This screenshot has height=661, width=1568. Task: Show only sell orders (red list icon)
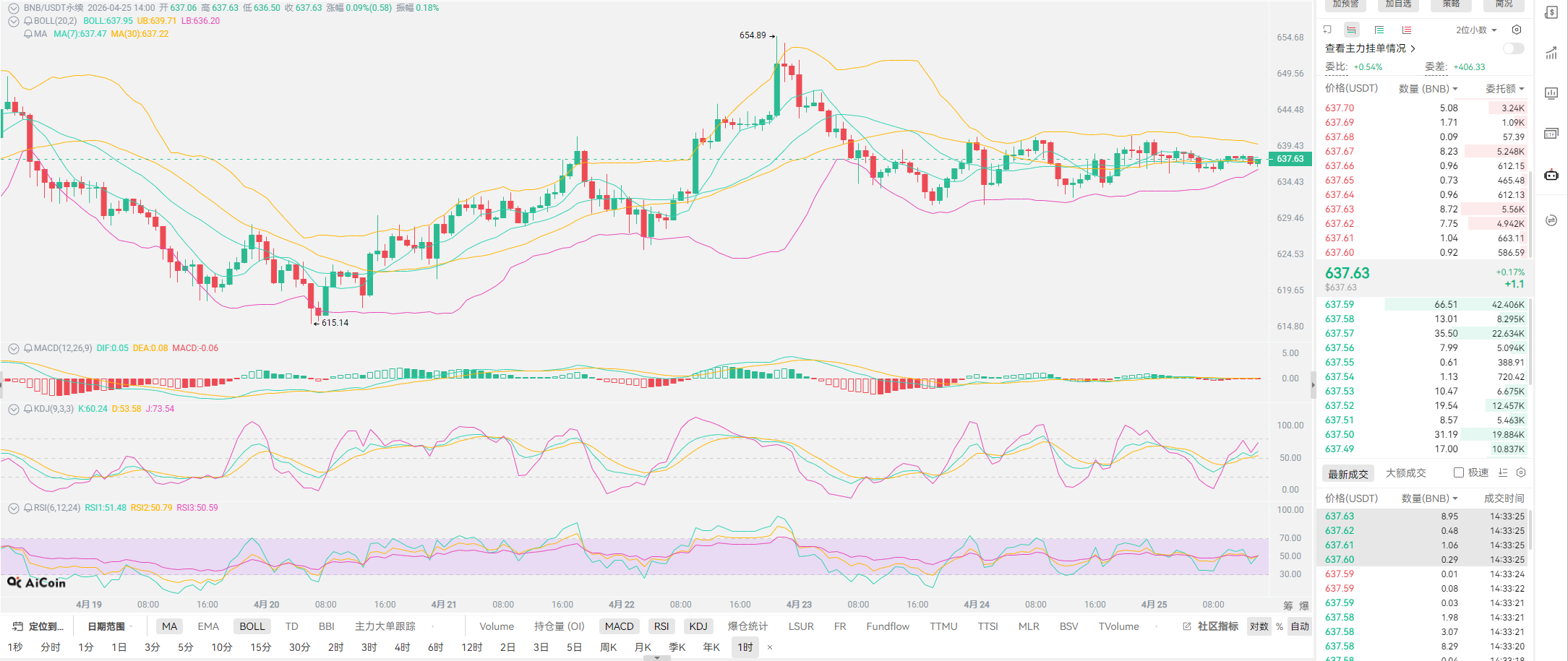[1406, 30]
